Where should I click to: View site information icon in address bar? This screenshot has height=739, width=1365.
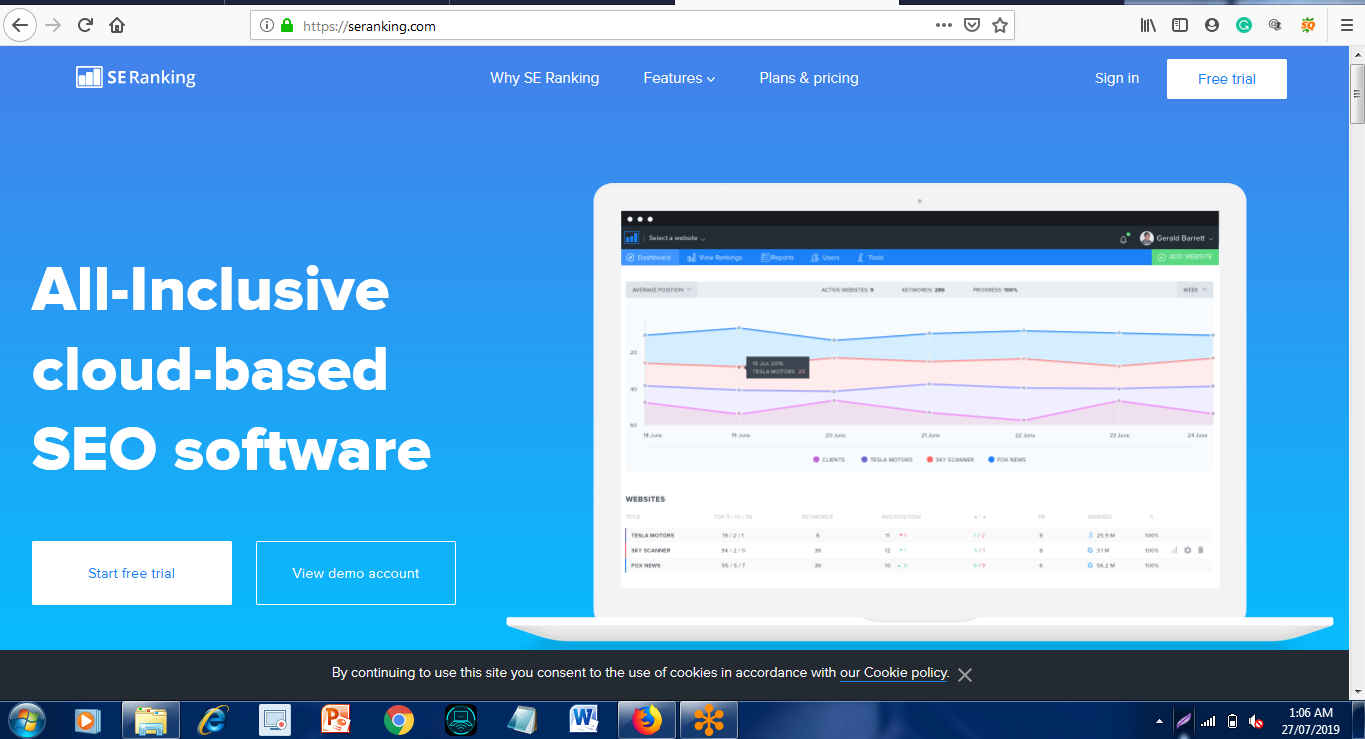coord(267,26)
